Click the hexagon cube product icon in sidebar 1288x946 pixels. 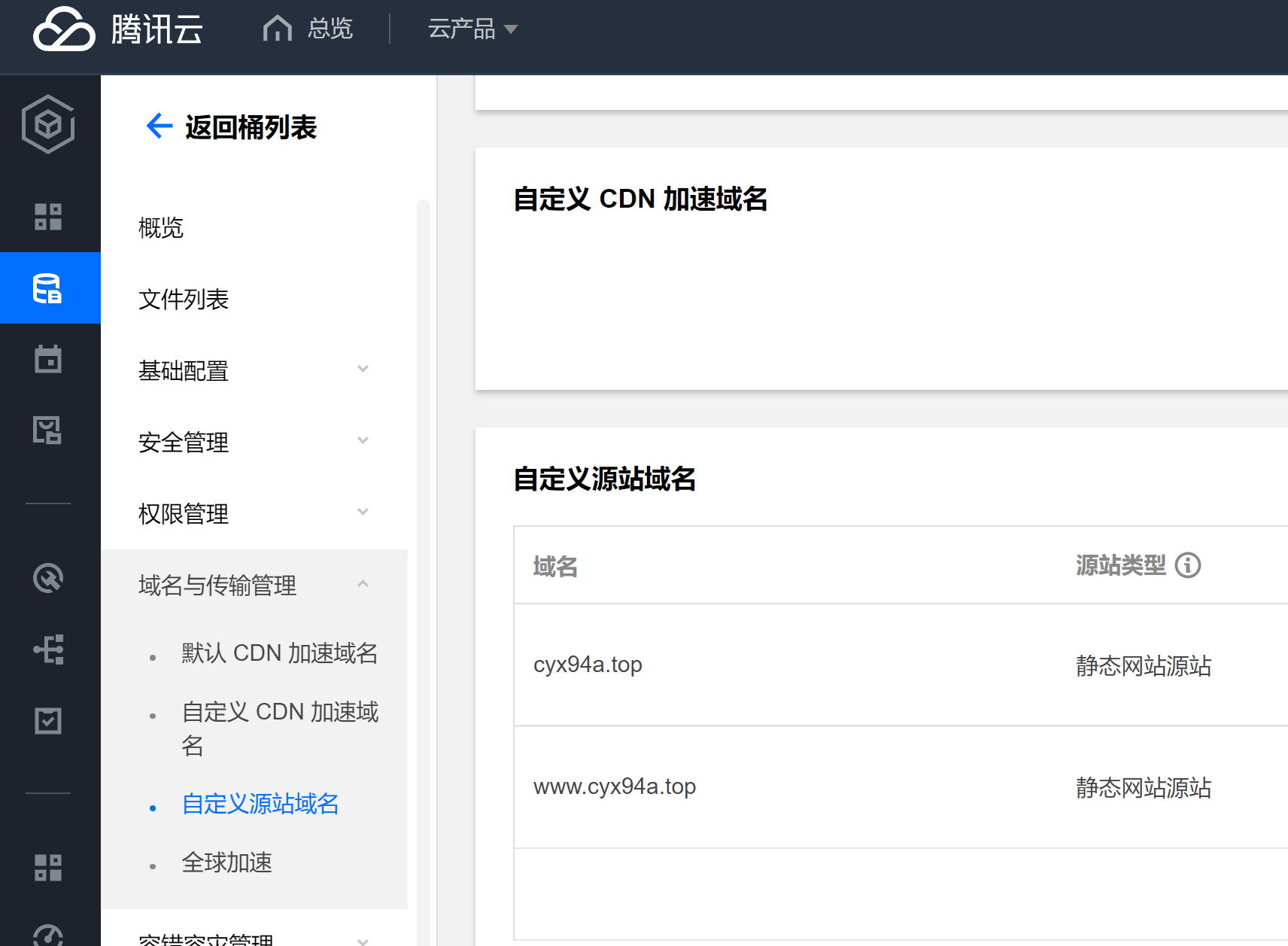[48, 124]
